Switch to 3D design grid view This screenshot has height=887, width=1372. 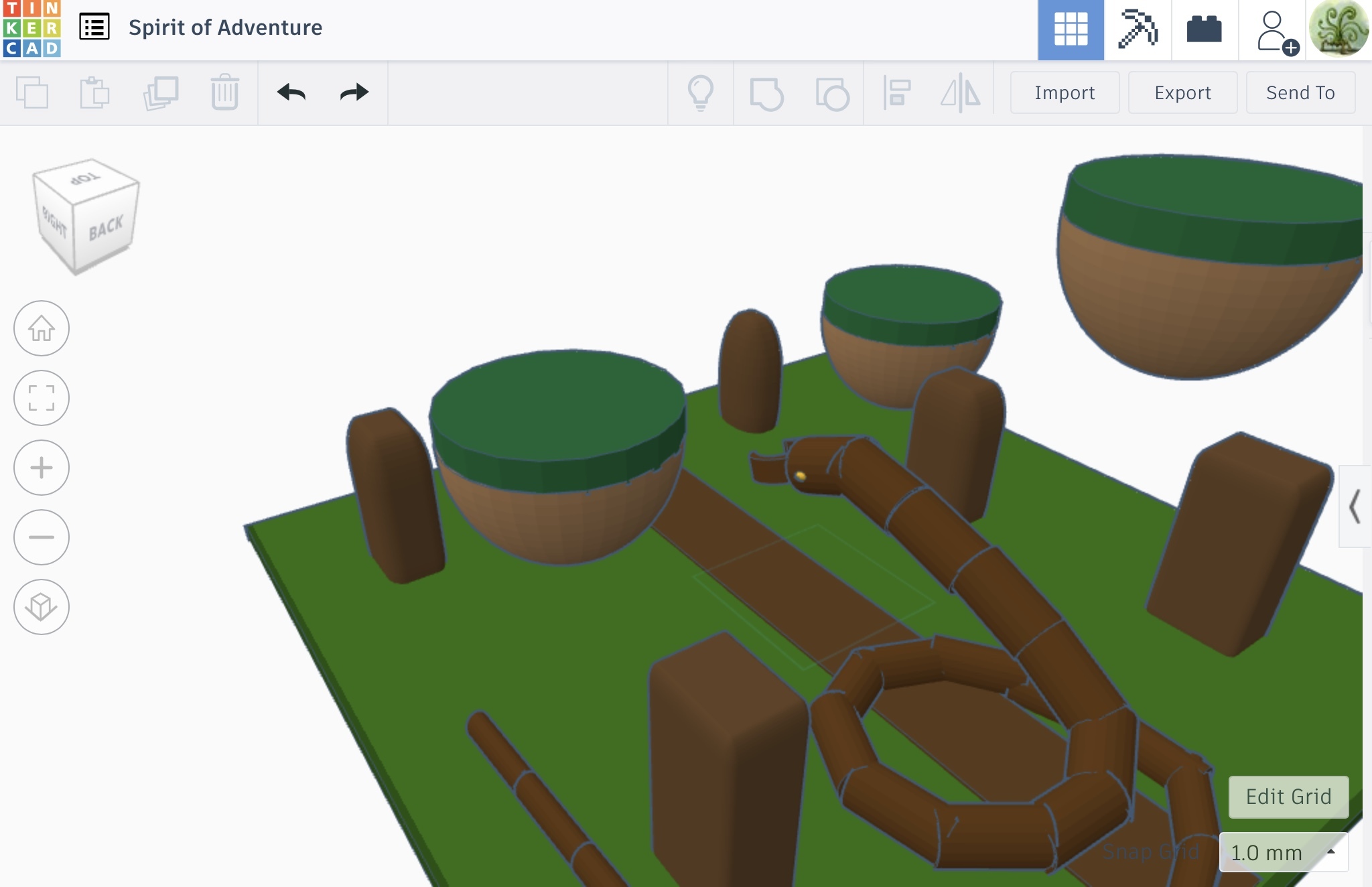[1071, 29]
